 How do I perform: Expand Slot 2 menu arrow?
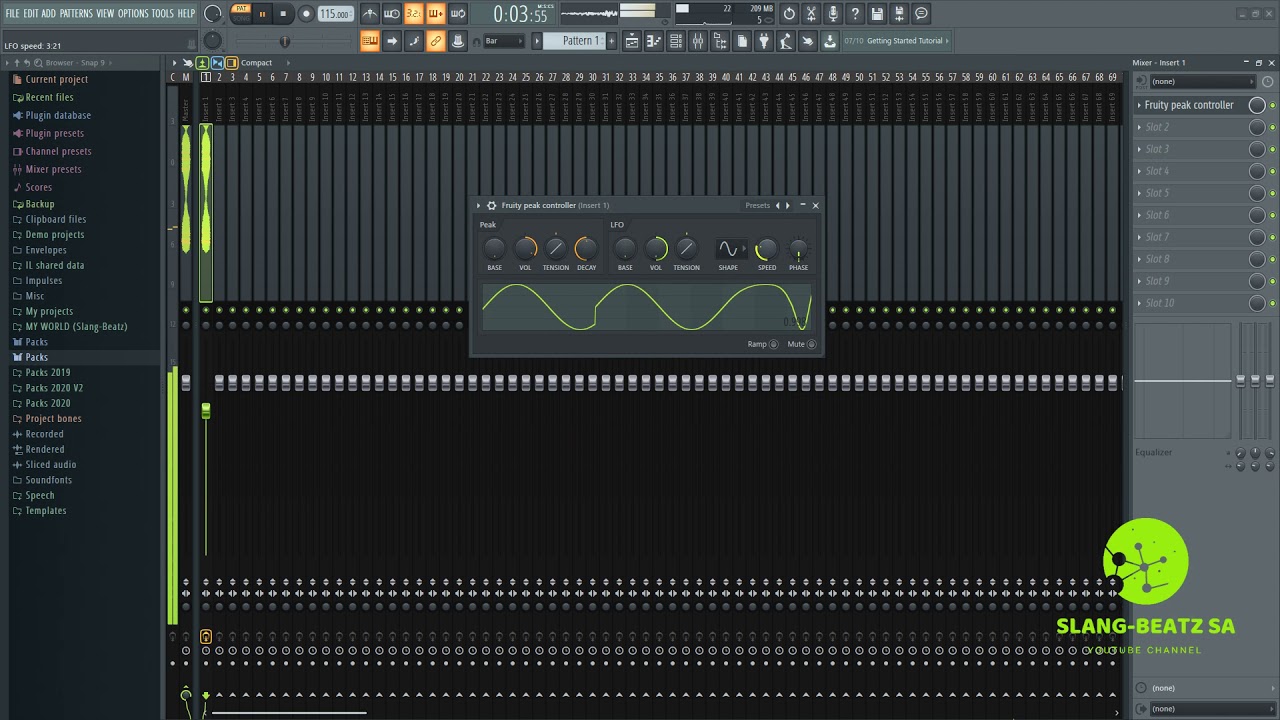tap(1139, 127)
